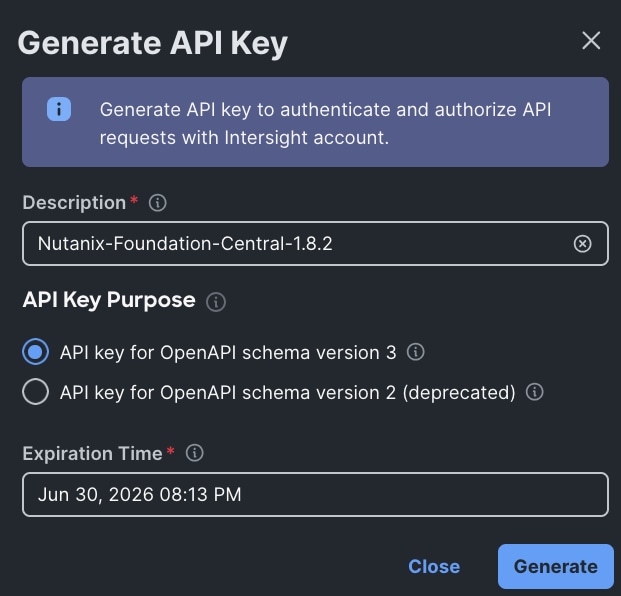621x596 pixels.
Task: Click the 'Description' field label
Action: click(x=74, y=203)
